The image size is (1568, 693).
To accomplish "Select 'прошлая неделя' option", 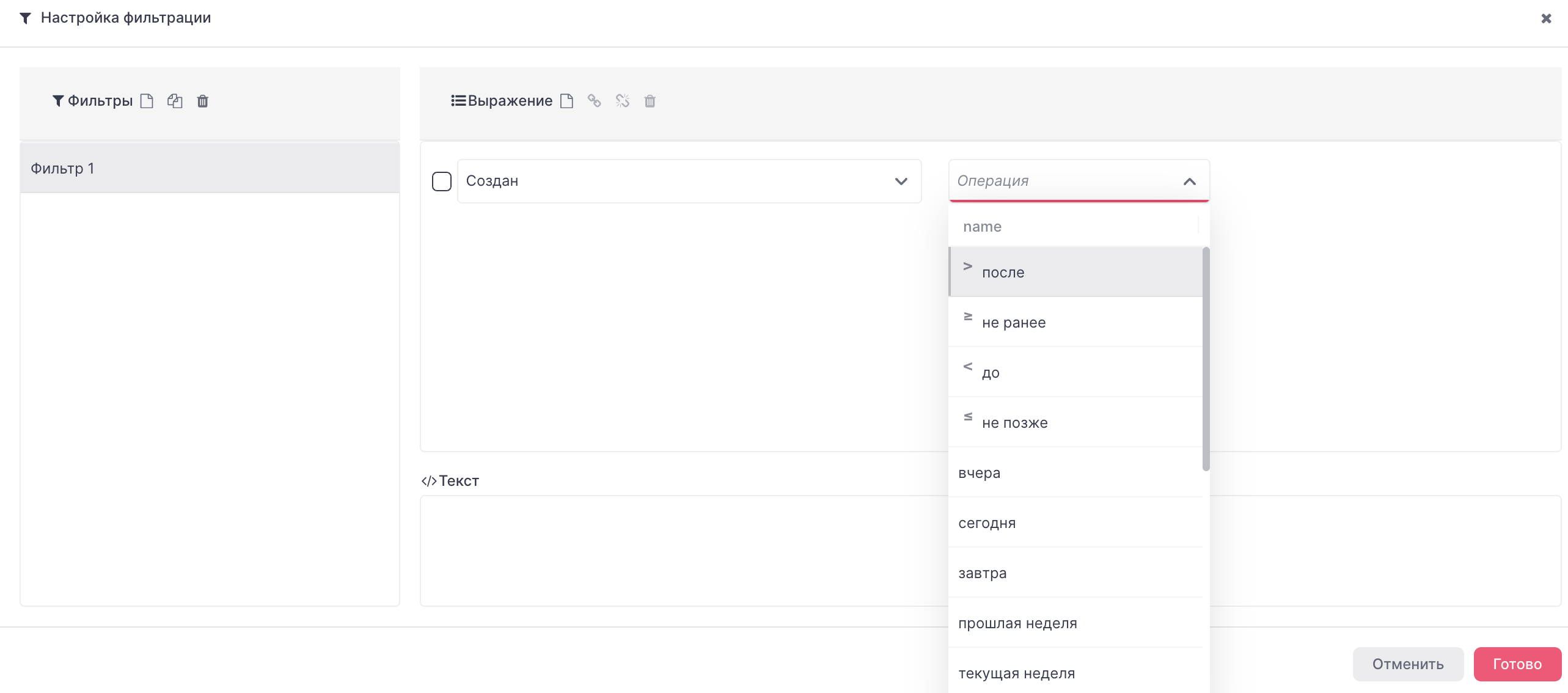I will tap(1075, 623).
